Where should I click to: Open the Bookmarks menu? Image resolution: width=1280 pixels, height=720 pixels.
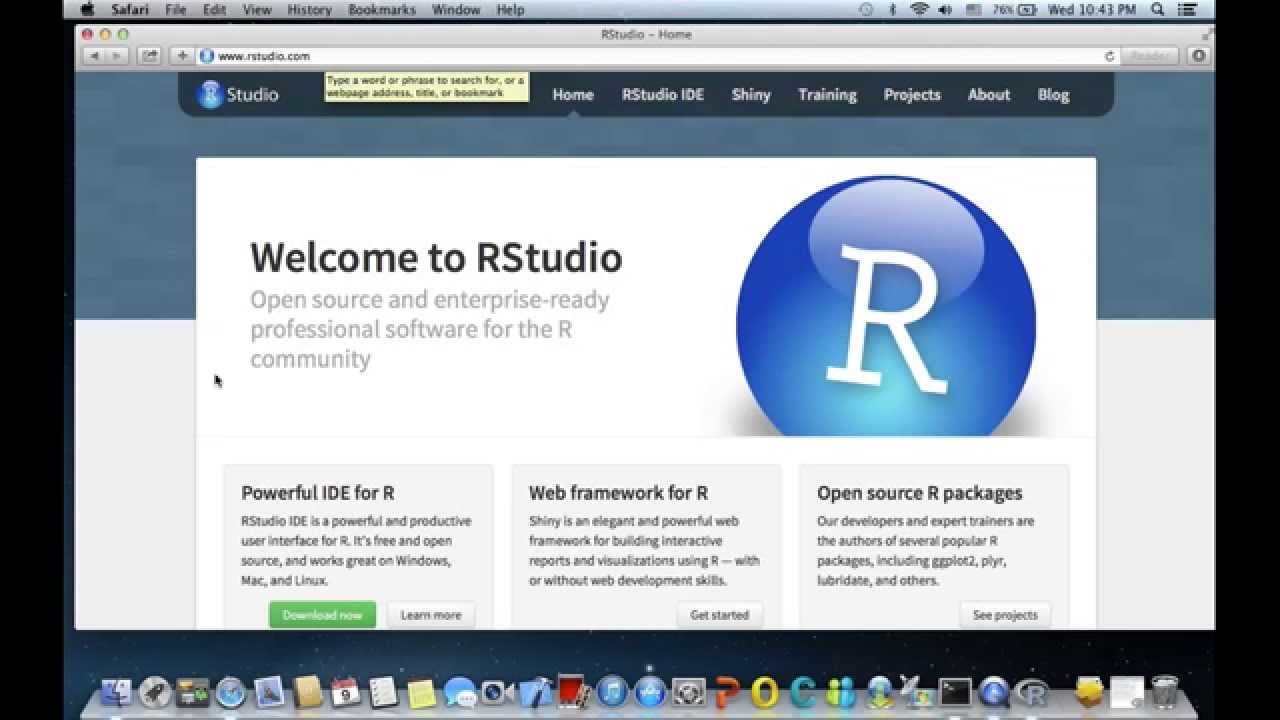382,9
